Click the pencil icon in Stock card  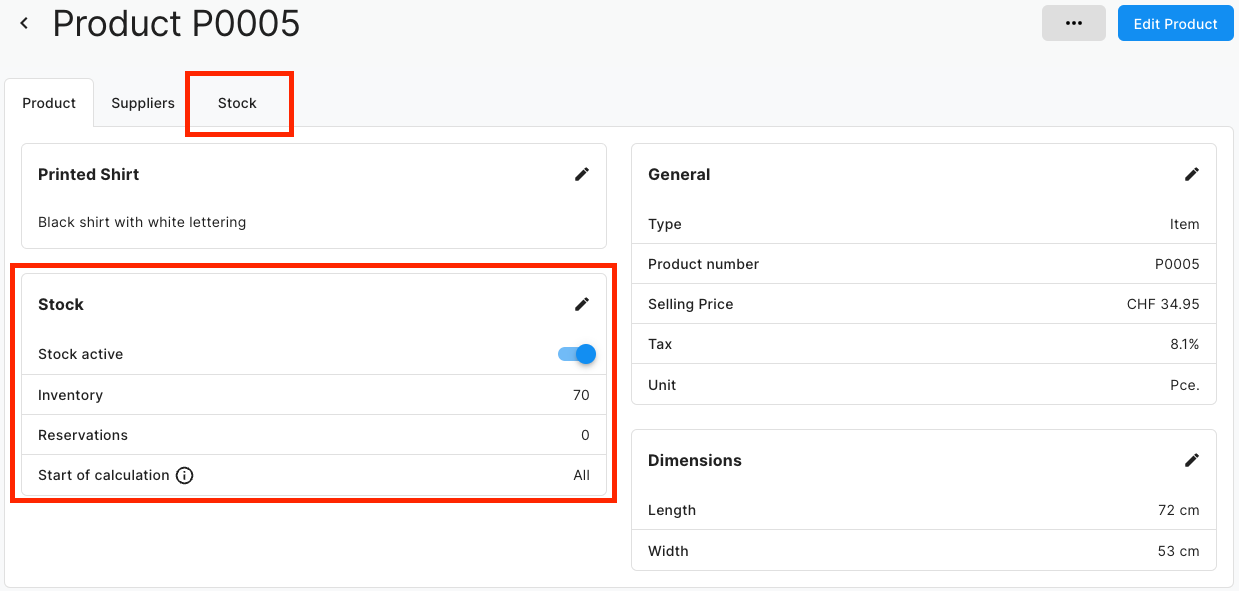pyautogui.click(x=582, y=304)
